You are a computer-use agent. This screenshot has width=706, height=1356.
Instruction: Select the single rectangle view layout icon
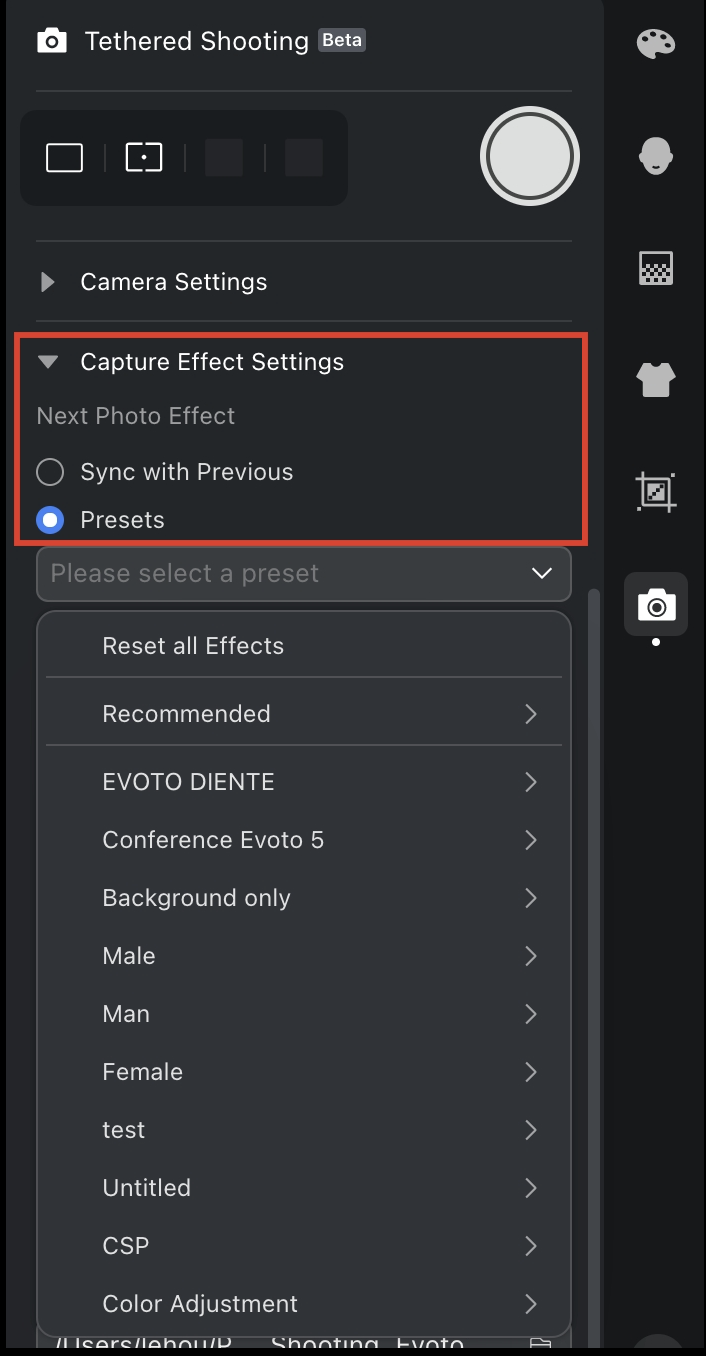click(64, 158)
